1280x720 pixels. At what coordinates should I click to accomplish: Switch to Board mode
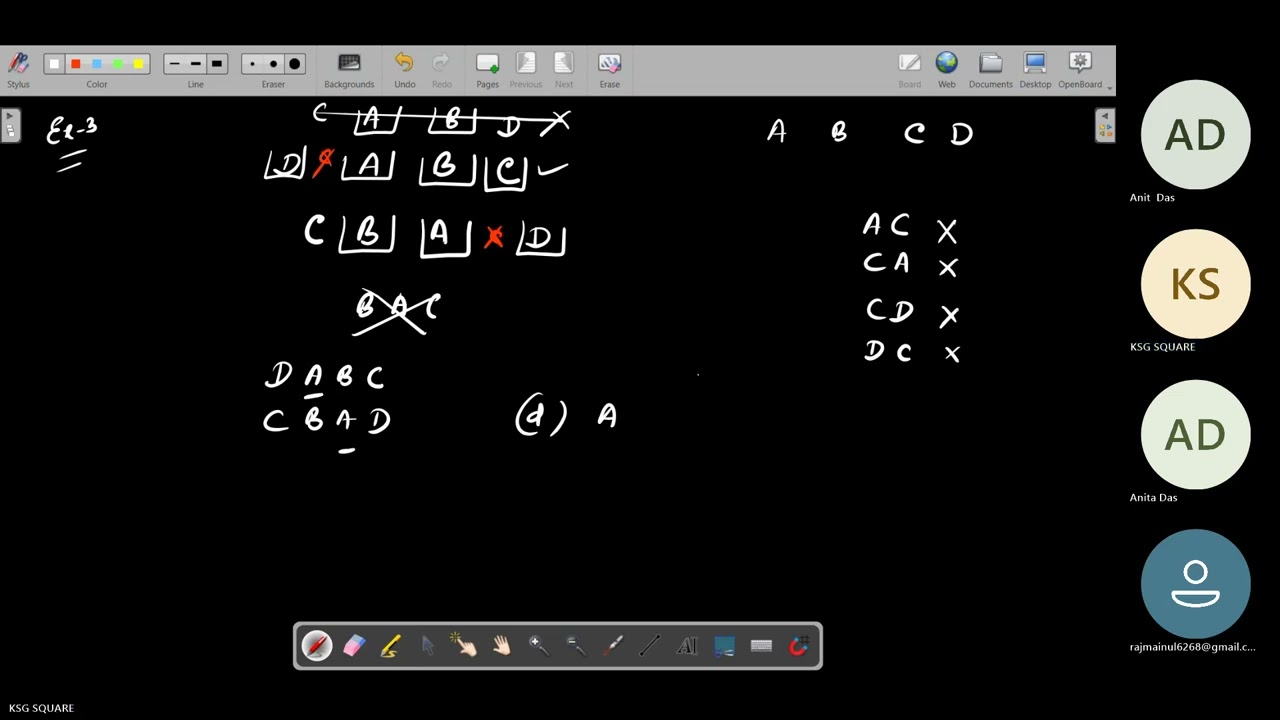909,70
